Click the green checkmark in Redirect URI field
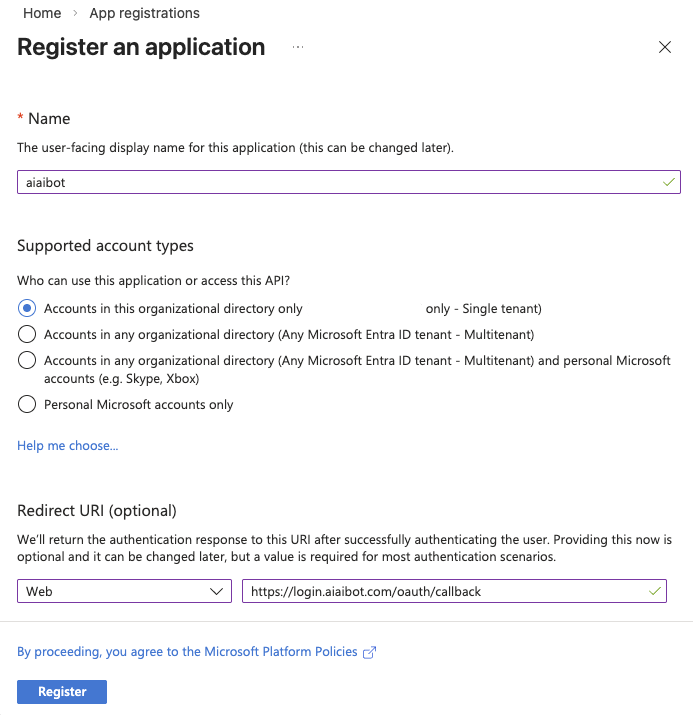The width and height of the screenshot is (693, 715). coord(655,591)
